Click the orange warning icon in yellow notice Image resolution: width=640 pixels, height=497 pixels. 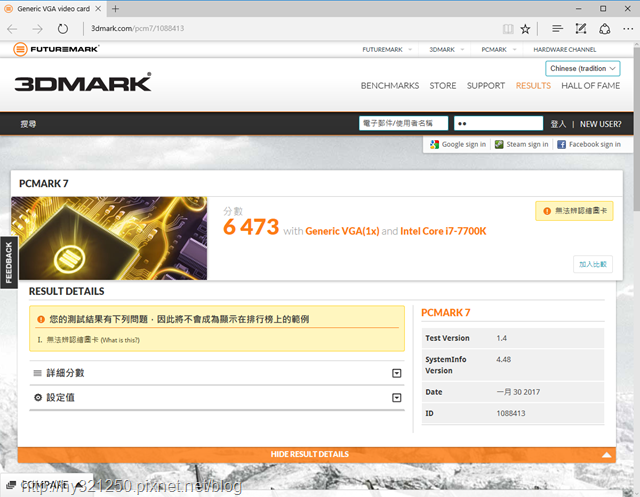point(41,320)
